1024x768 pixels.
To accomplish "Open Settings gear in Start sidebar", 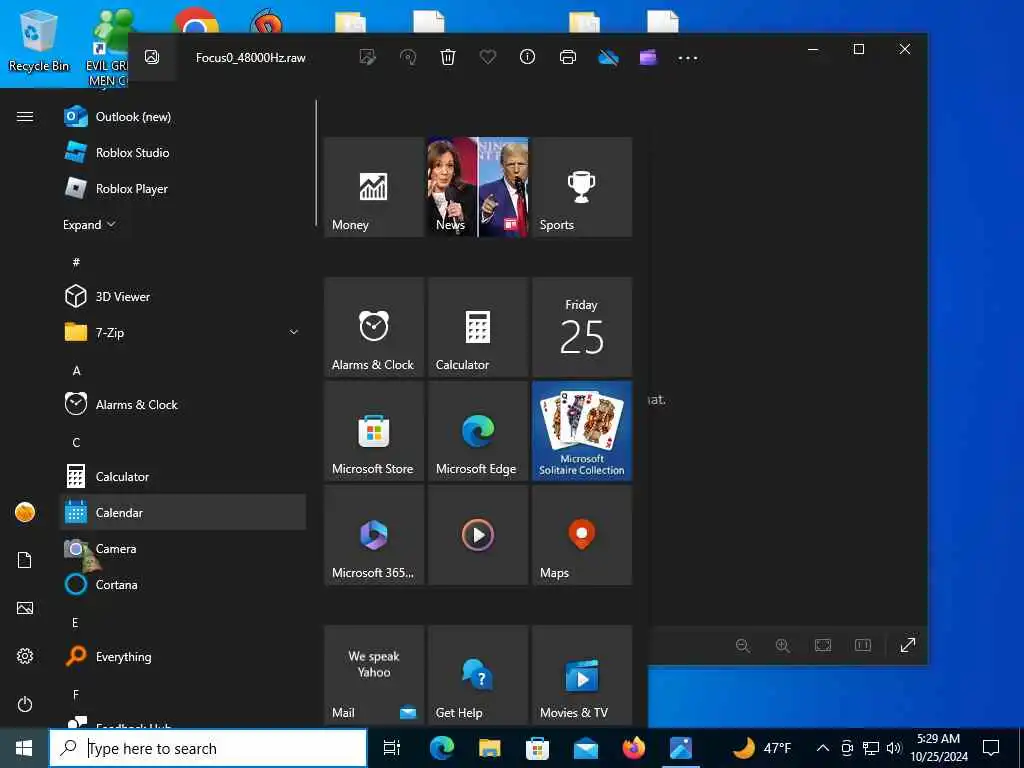I will (x=25, y=656).
